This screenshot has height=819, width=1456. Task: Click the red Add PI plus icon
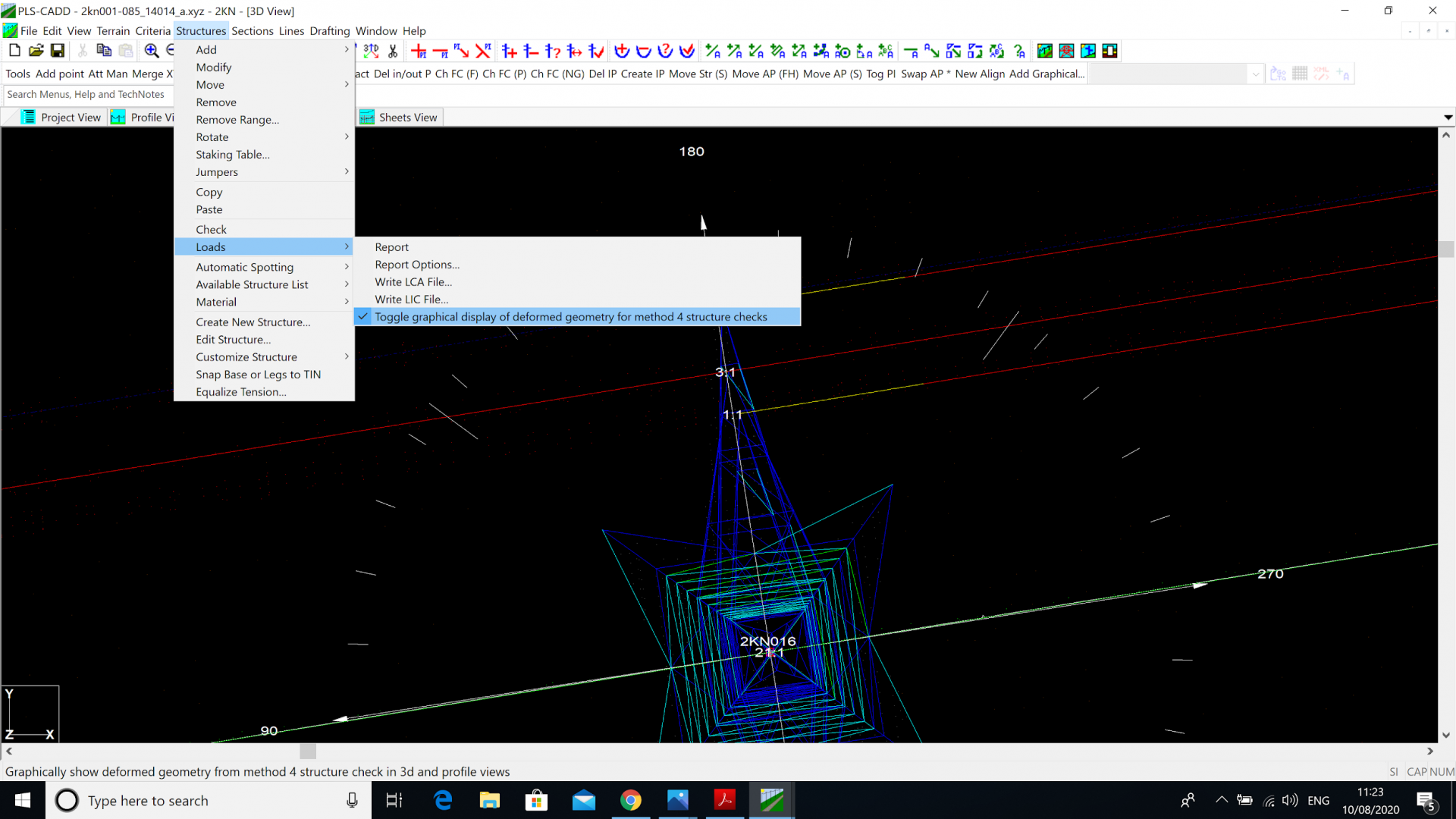pos(419,51)
